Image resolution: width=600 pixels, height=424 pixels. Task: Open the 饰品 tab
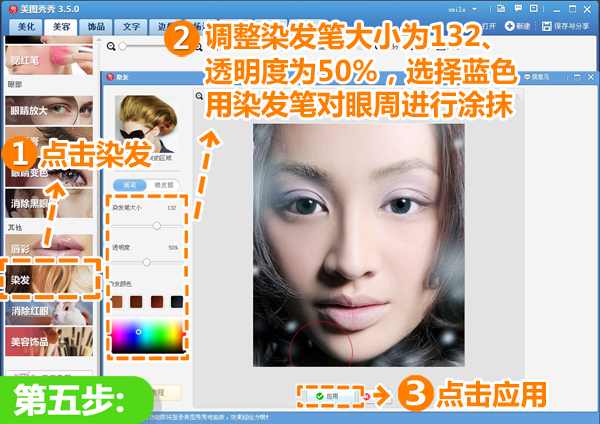click(96, 27)
